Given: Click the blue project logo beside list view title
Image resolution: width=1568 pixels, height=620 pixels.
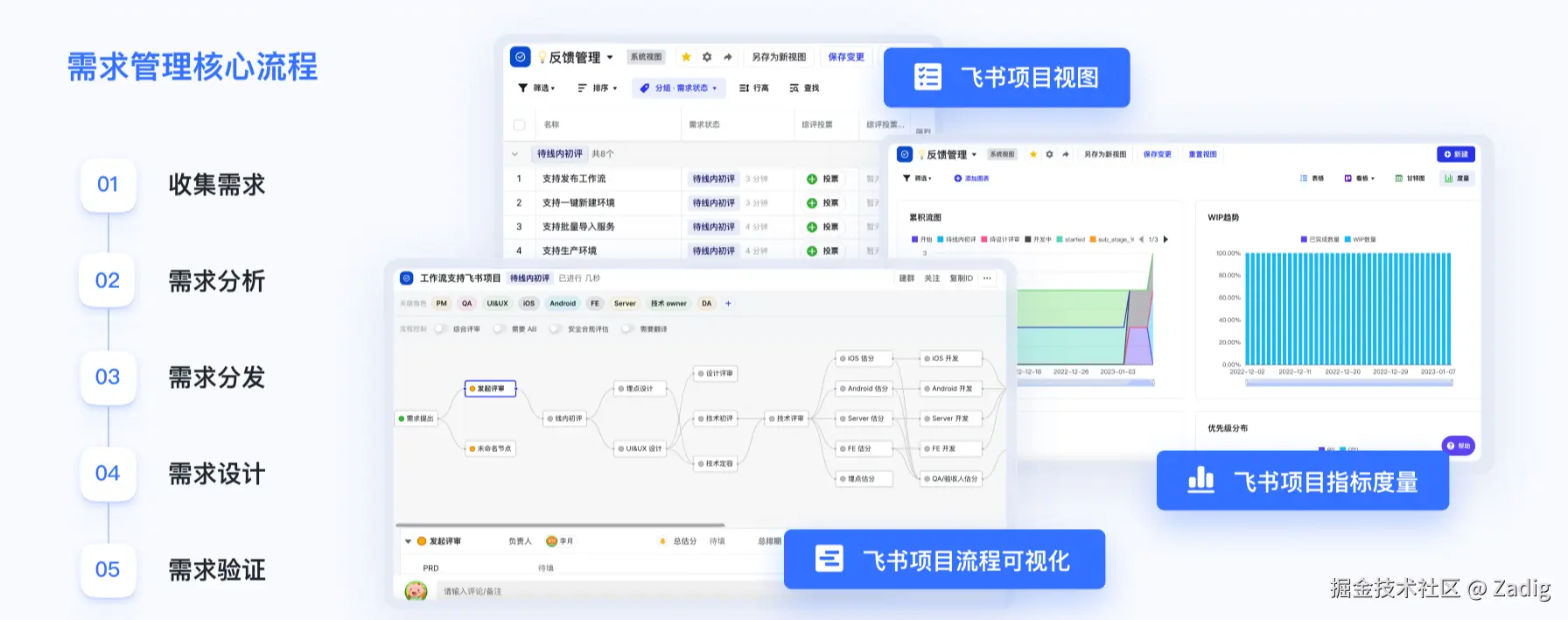Looking at the screenshot, I should 521,57.
